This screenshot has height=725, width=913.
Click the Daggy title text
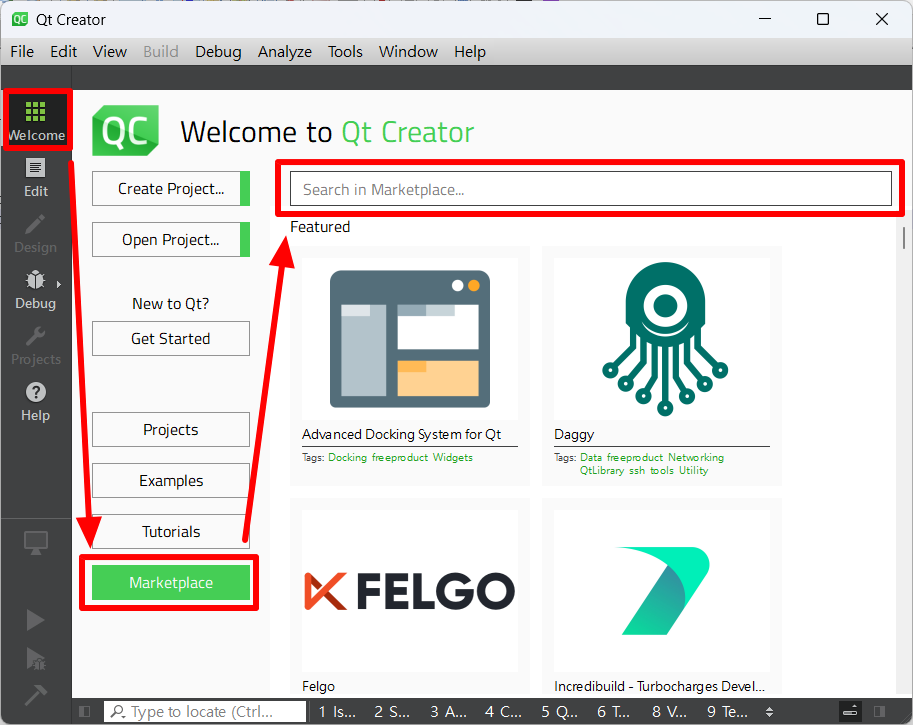pyautogui.click(x=574, y=434)
